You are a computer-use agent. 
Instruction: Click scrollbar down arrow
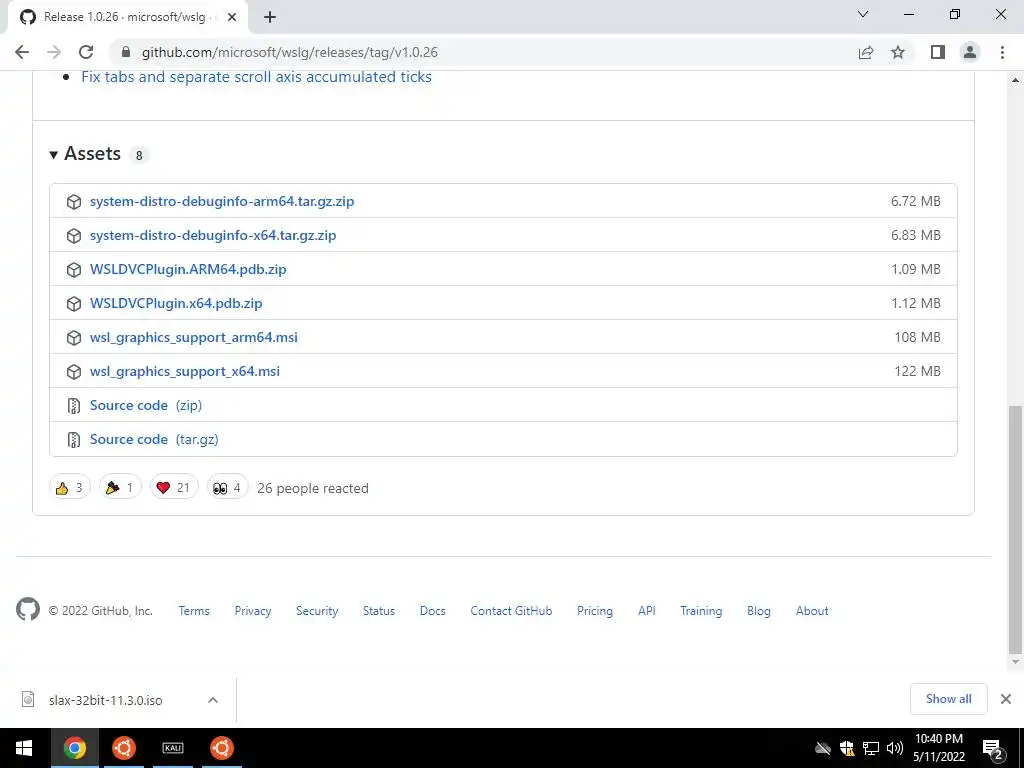coord(1015,662)
